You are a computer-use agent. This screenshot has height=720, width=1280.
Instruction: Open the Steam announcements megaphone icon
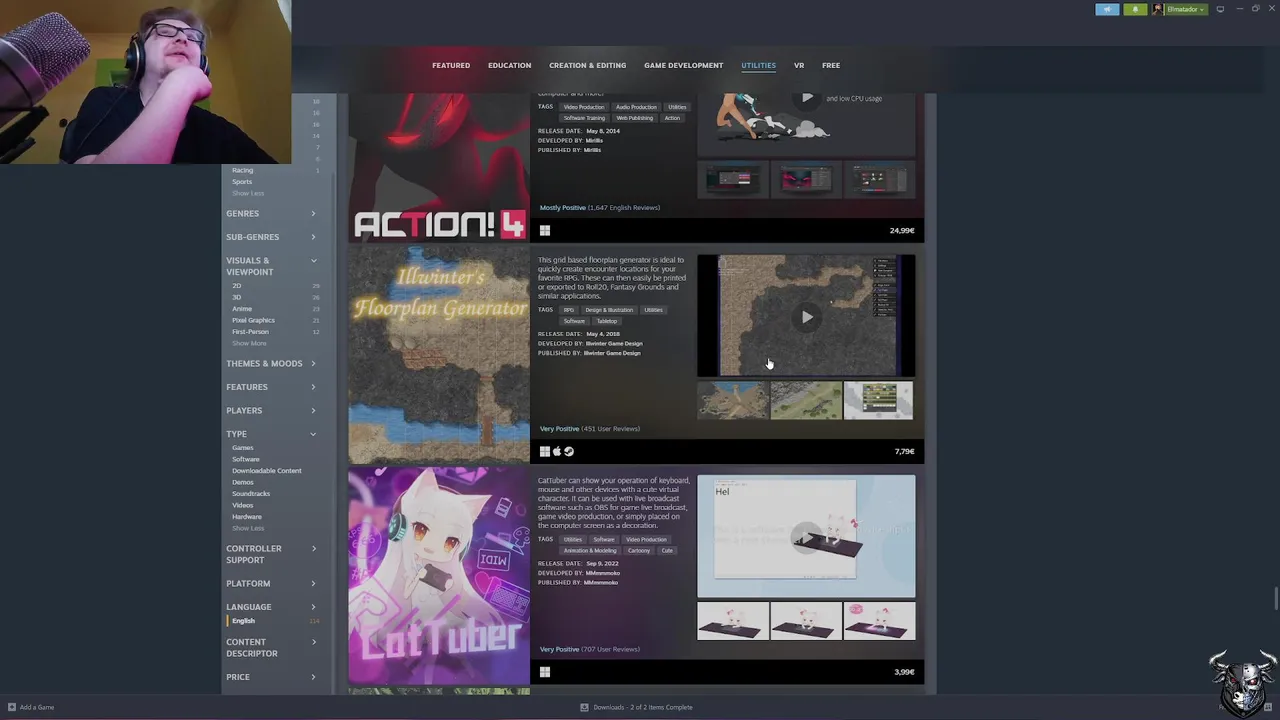pos(1107,9)
